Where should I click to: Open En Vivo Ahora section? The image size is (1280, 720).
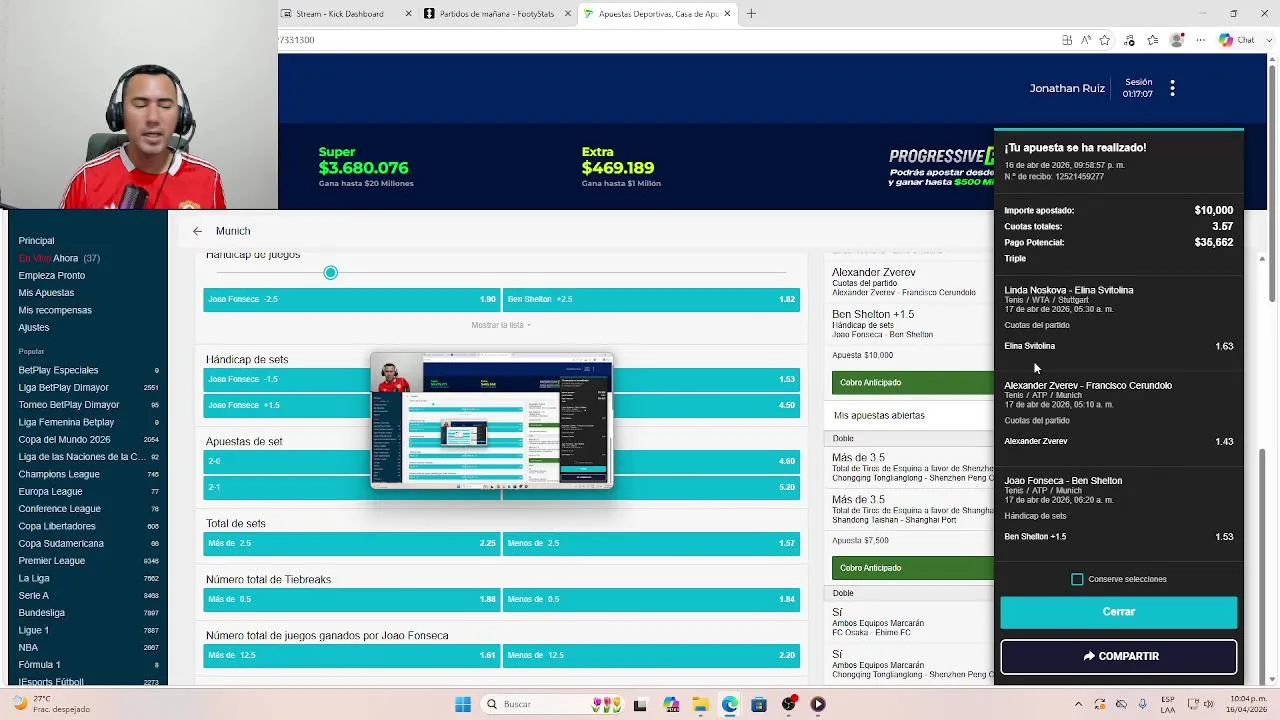point(59,258)
